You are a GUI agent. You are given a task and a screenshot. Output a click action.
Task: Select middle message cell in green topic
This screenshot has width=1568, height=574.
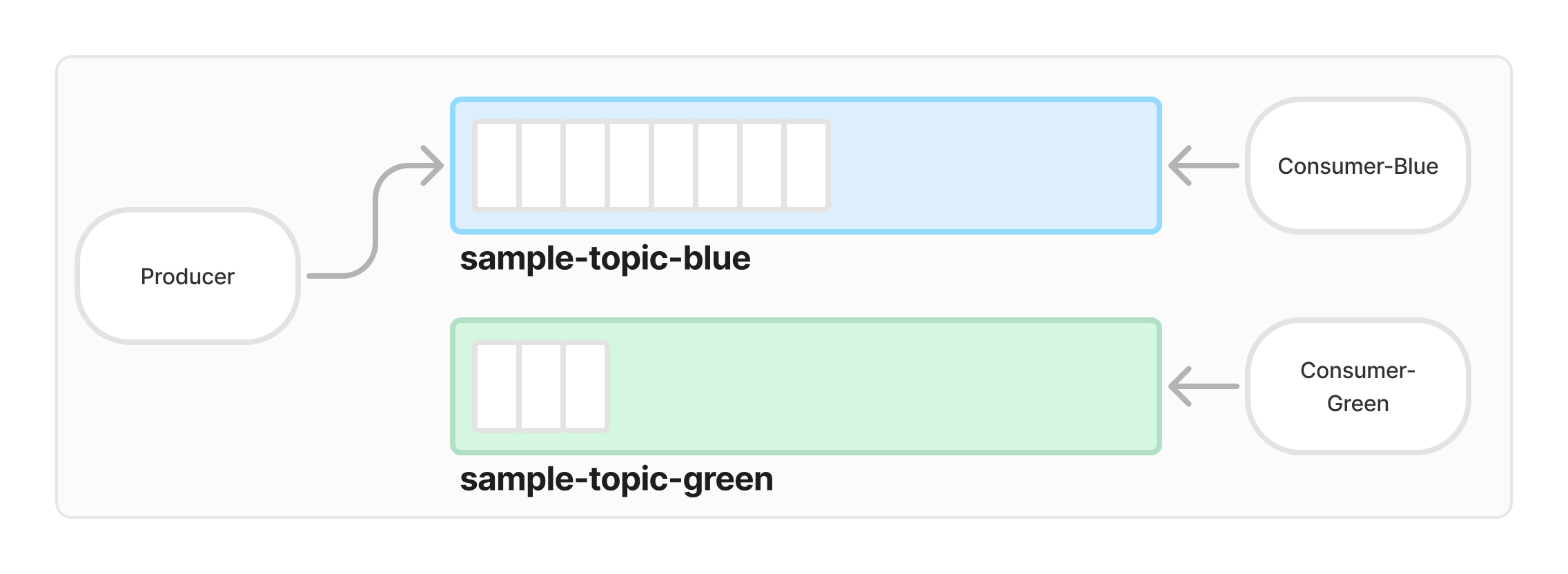(x=540, y=386)
